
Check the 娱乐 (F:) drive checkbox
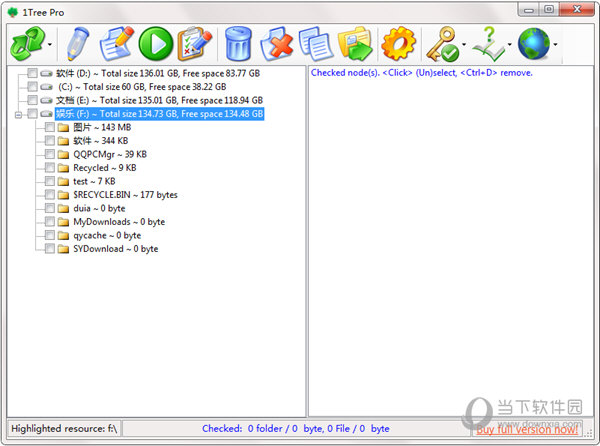coord(33,114)
